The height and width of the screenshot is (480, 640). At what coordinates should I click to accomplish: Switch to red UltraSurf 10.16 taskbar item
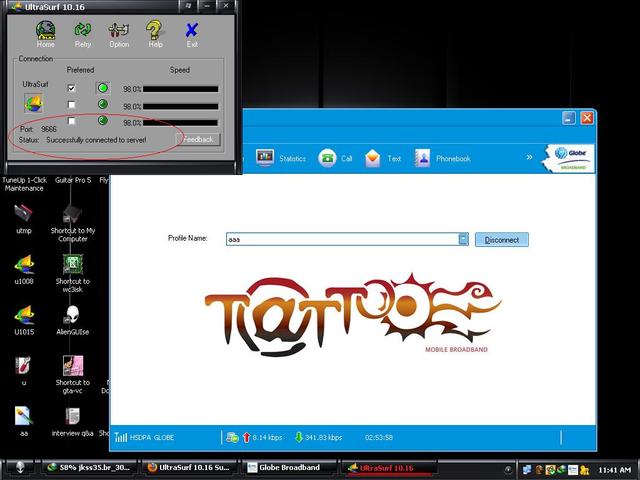pos(388,468)
